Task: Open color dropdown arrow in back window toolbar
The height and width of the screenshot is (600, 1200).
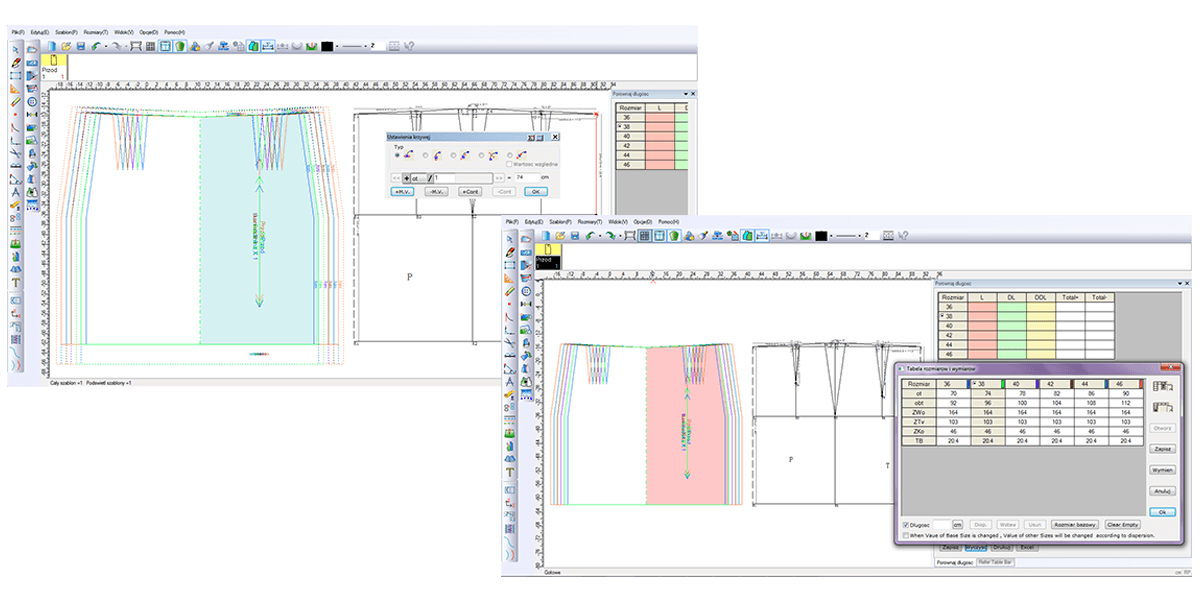Action: 337,46
